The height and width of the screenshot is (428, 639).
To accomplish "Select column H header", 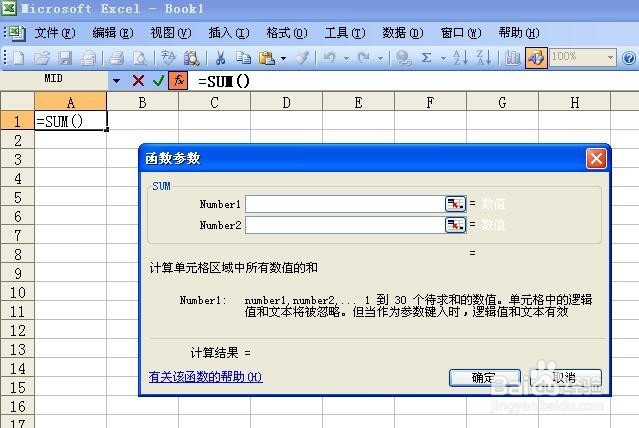I will coord(575,102).
